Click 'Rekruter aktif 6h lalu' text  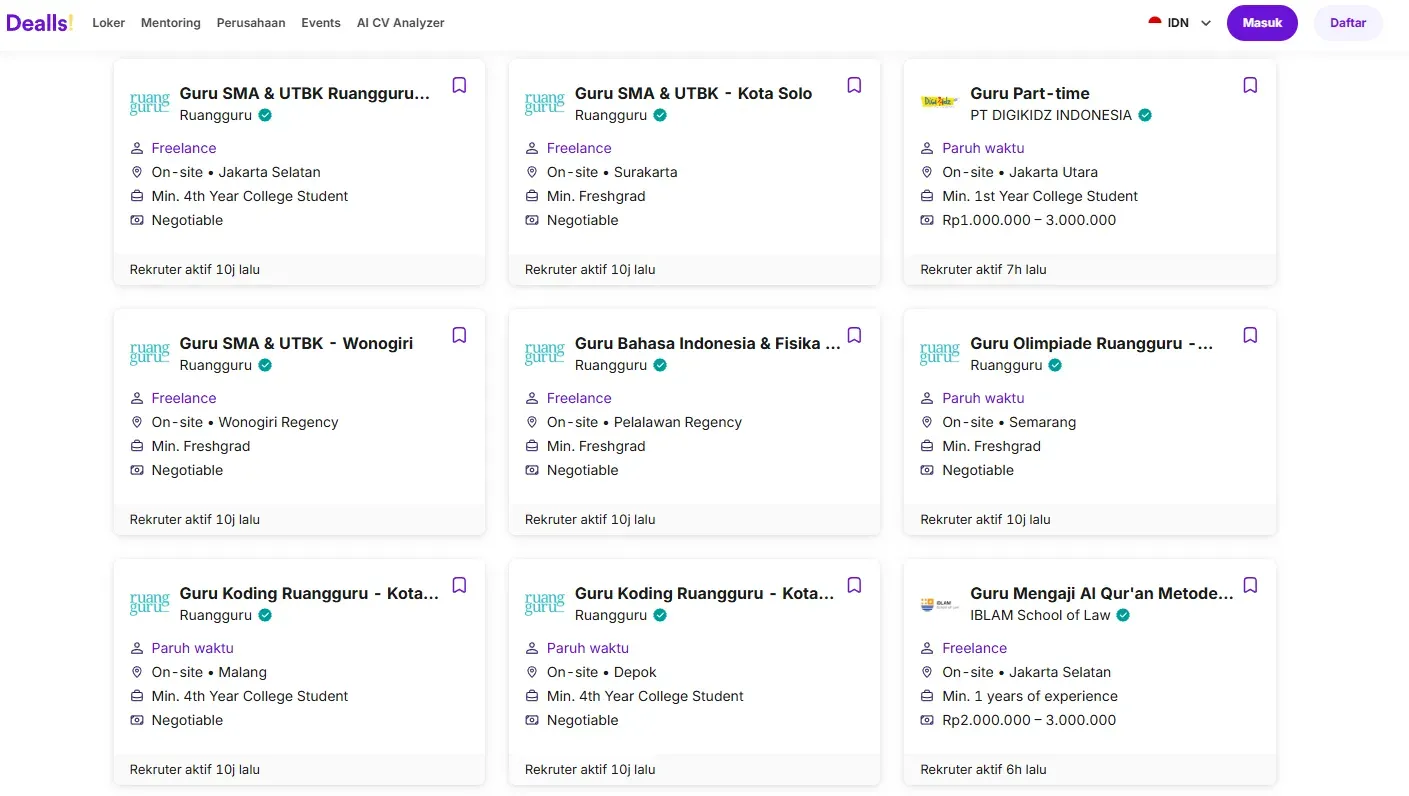pyautogui.click(x=983, y=769)
